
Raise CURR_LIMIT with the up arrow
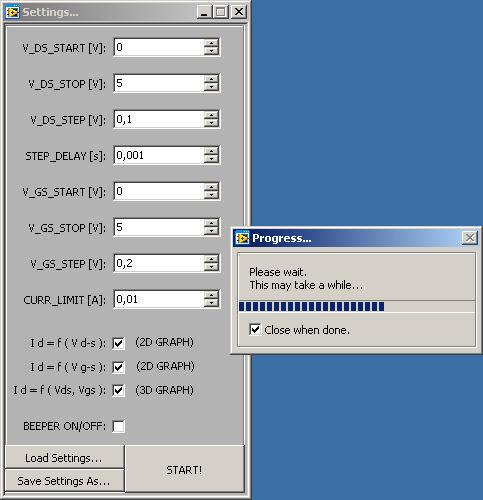(211, 295)
